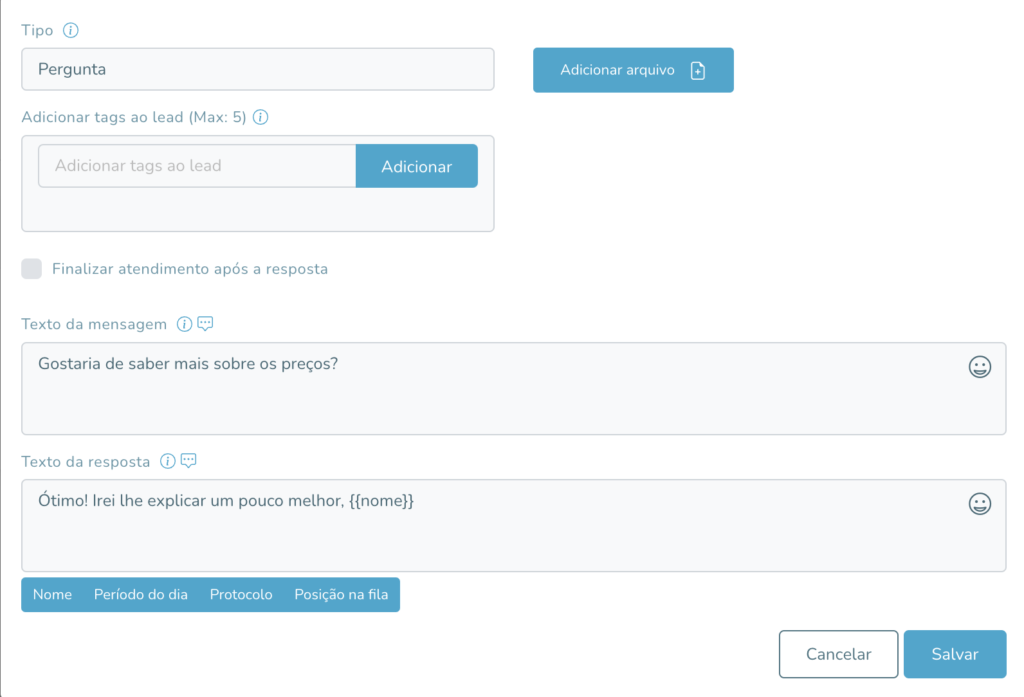The width and height of the screenshot is (1024, 697).
Task: Click the Salvar button
Action: (x=955, y=654)
